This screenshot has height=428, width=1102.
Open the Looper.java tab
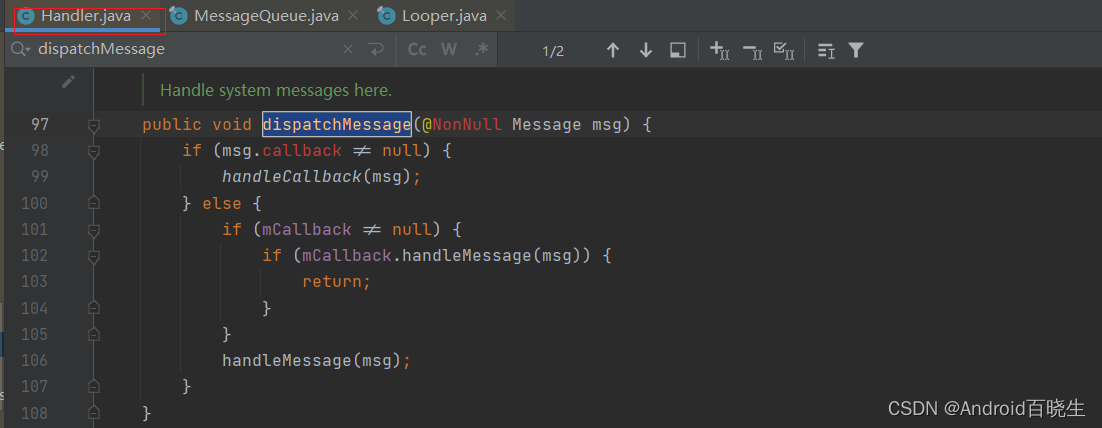(442, 15)
